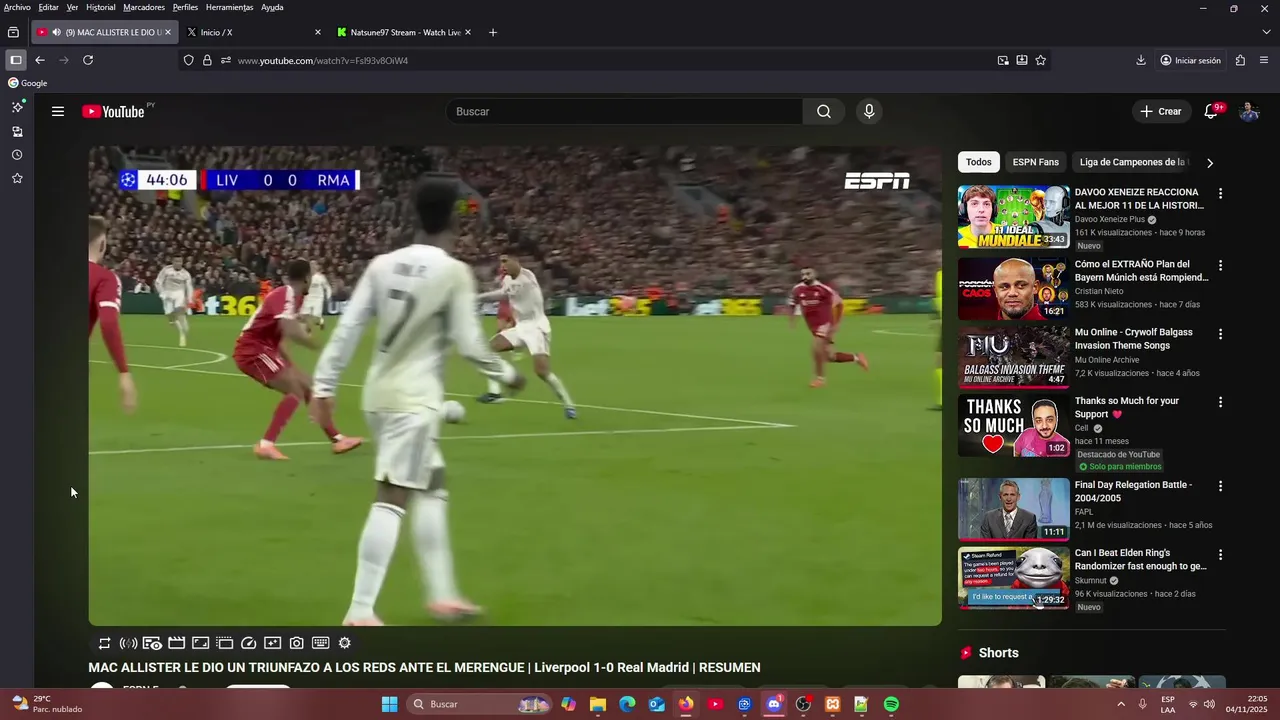Viewport: 1280px width, 720px height.
Task: Open history clock icon in sidebar
Action: point(17,155)
